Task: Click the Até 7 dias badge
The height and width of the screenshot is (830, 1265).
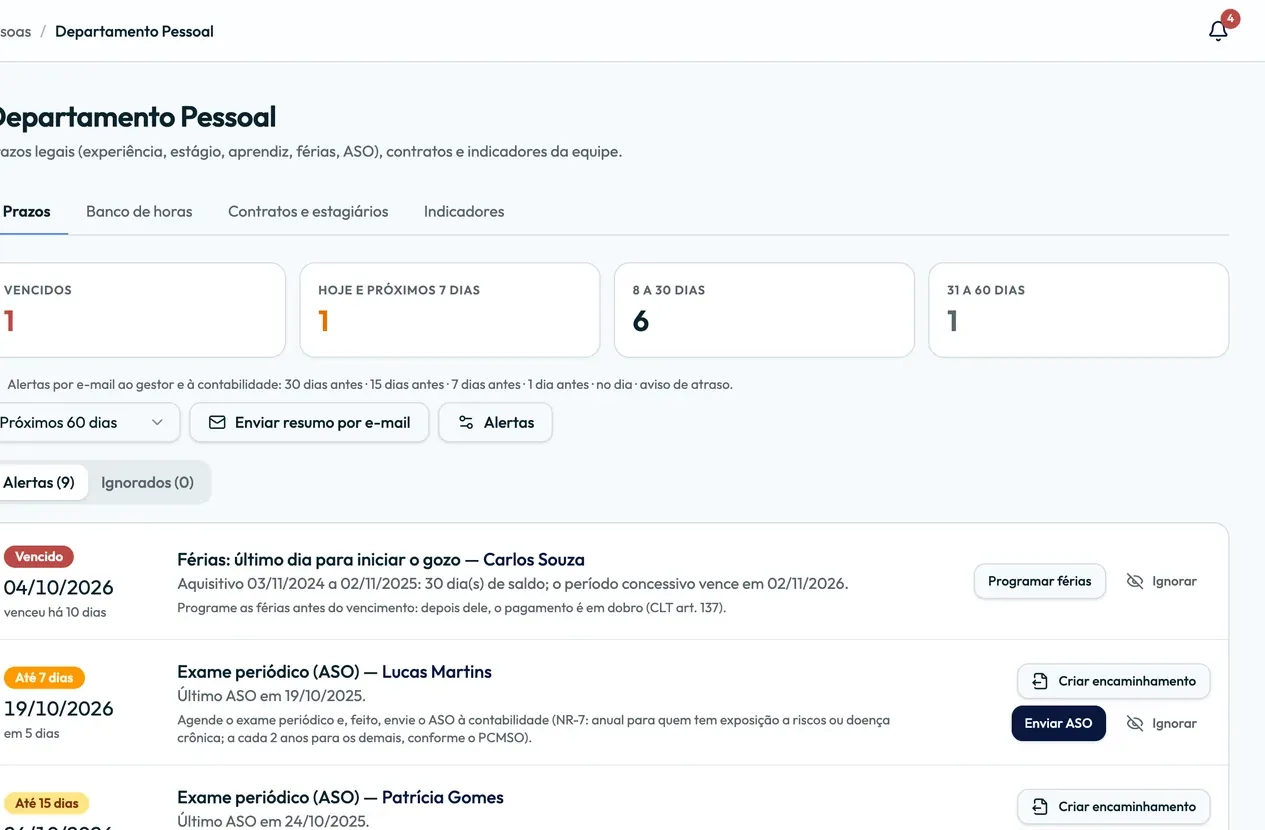Action: pos(44,678)
